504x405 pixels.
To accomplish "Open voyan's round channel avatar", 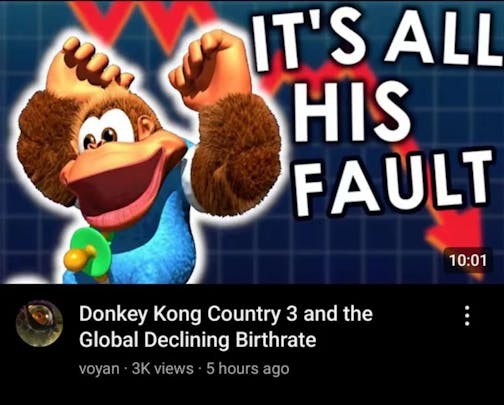I will [x=40, y=323].
